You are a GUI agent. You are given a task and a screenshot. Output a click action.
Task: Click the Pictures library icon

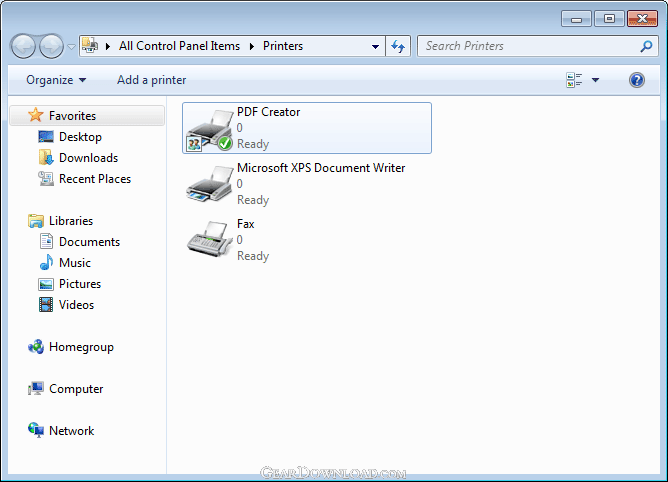point(46,284)
